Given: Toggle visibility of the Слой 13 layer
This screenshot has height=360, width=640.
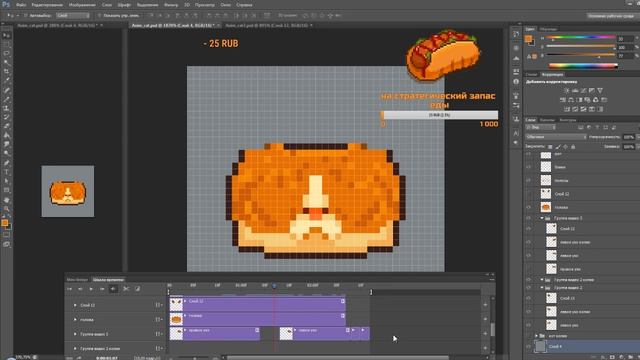Looking at the screenshot, I should (529, 298).
